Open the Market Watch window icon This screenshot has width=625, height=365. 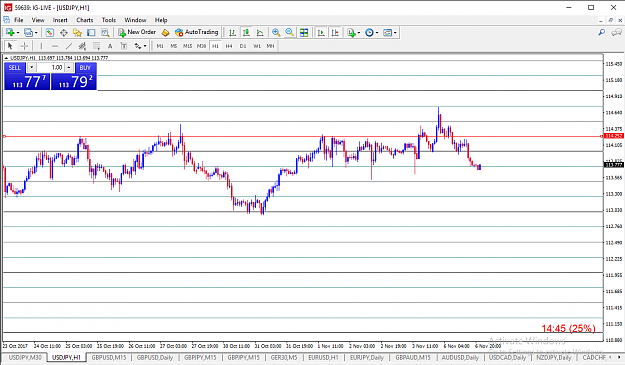pyautogui.click(x=49, y=33)
